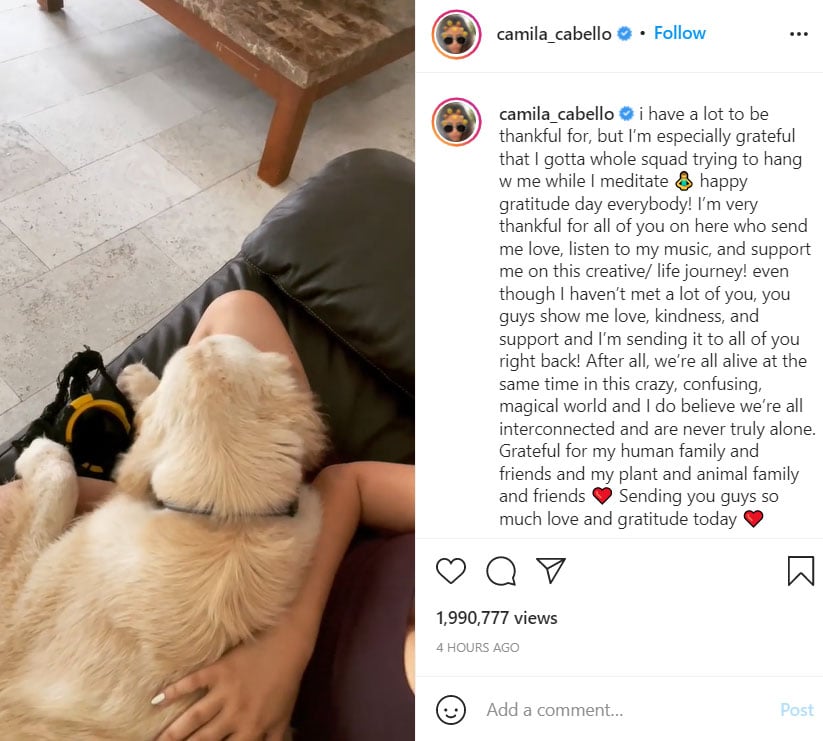Click the meditating person emoji in caption

[683, 181]
